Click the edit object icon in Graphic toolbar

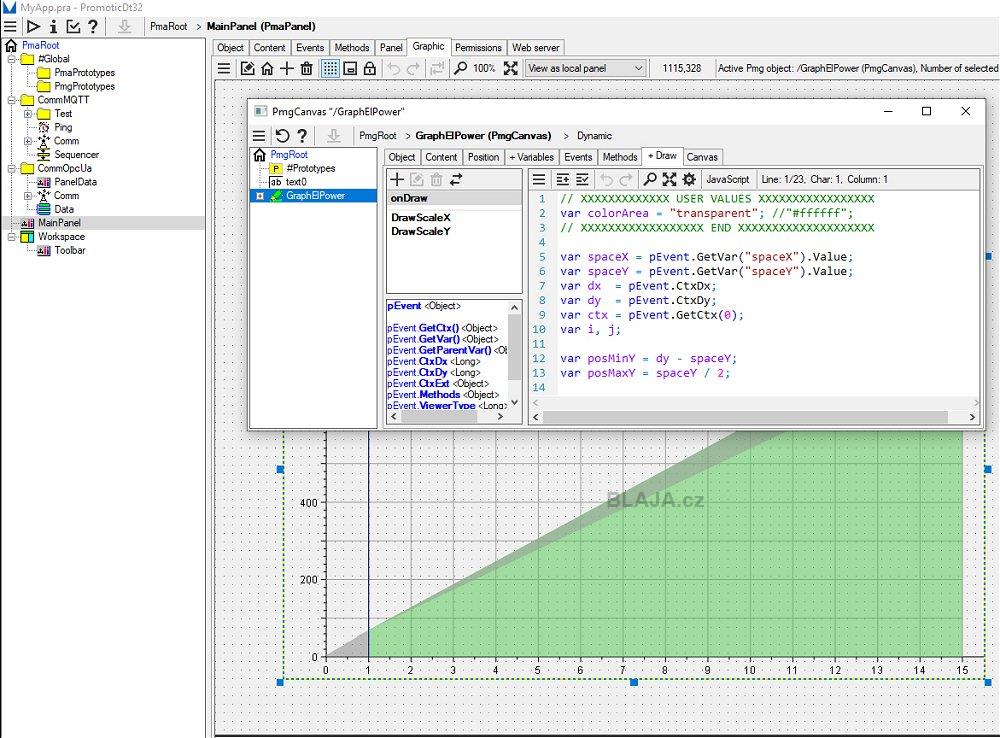[x=247, y=68]
